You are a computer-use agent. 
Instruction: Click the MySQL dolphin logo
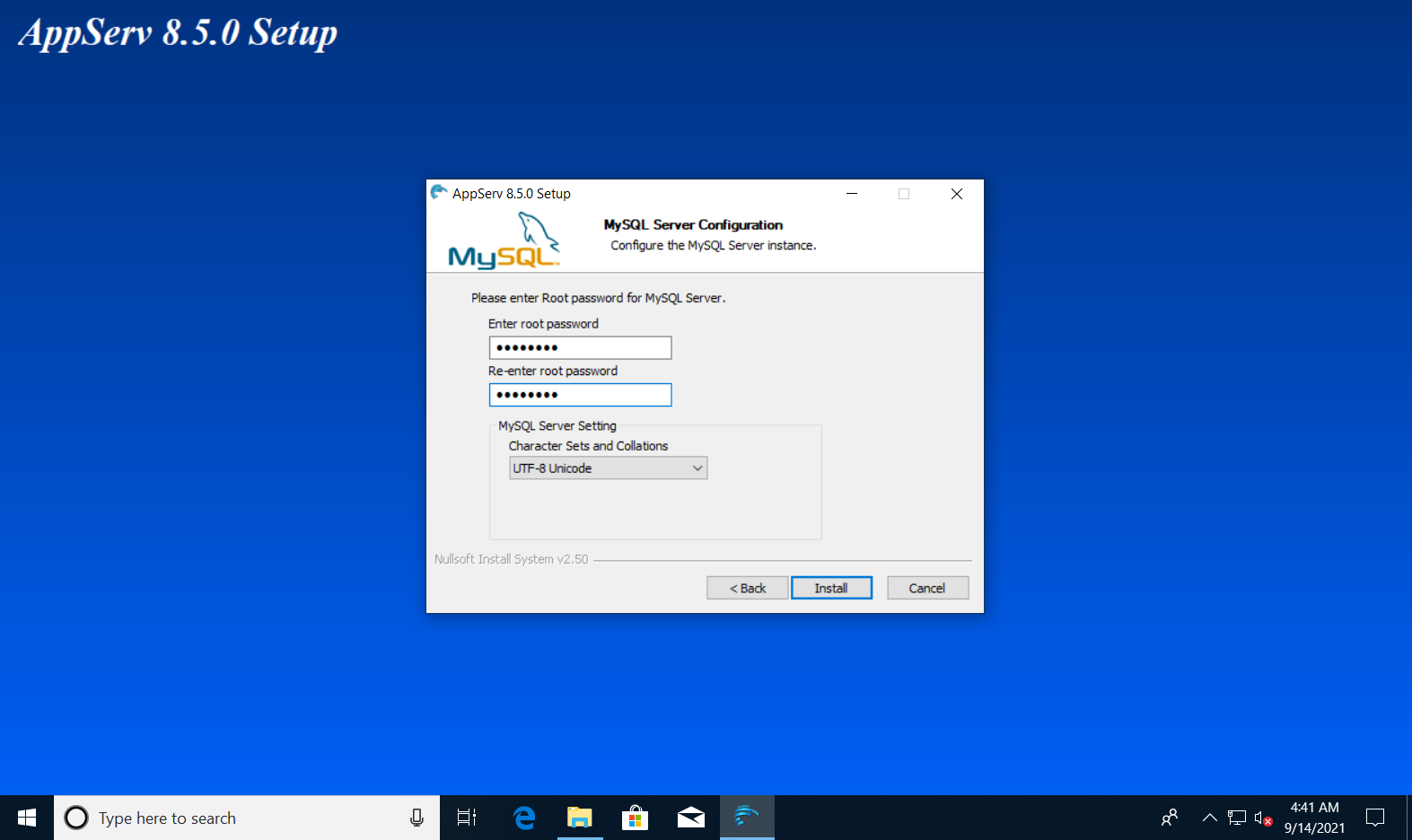(x=504, y=241)
